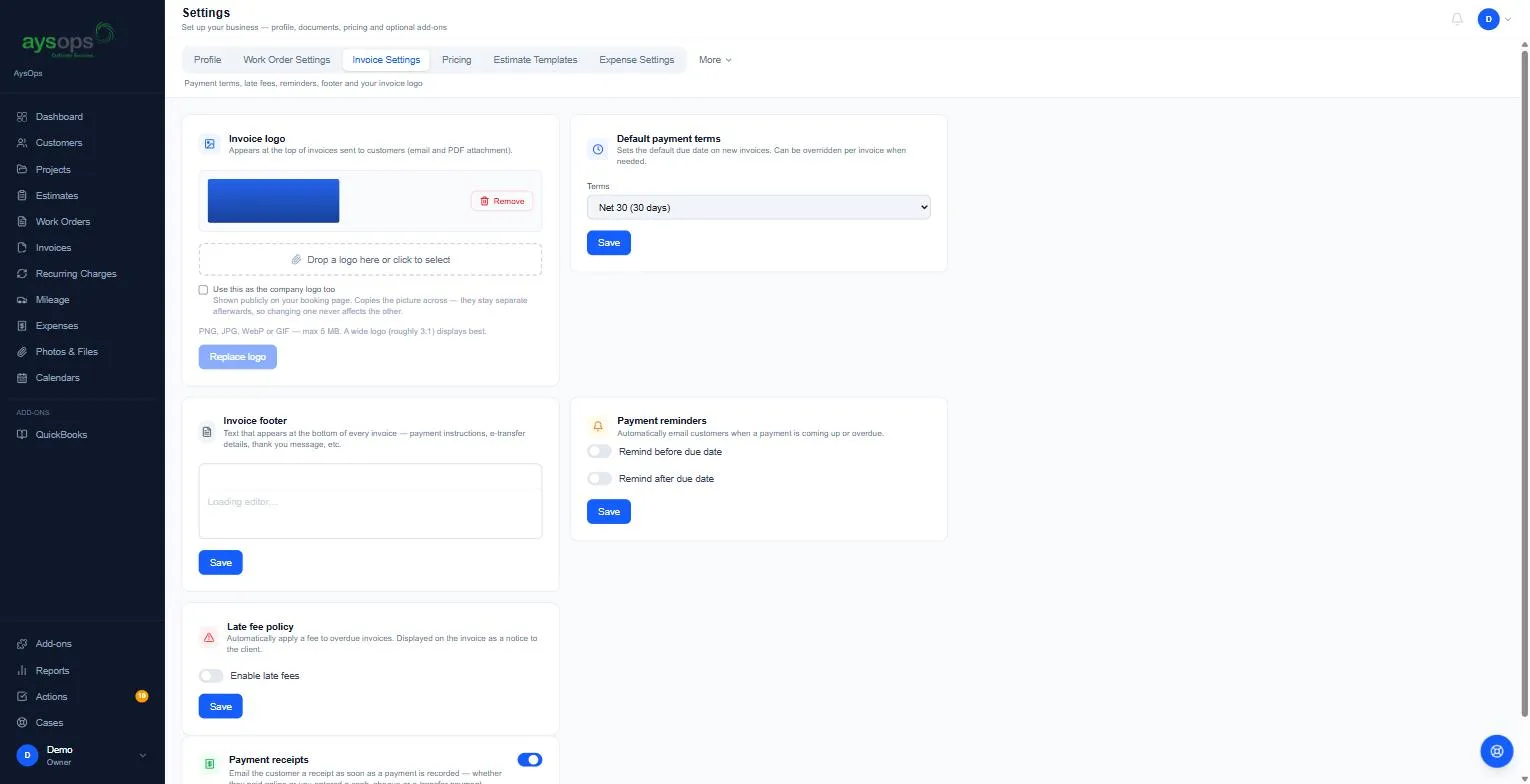This screenshot has width=1530, height=784.
Task: Save the invoice footer
Action: click(x=220, y=563)
